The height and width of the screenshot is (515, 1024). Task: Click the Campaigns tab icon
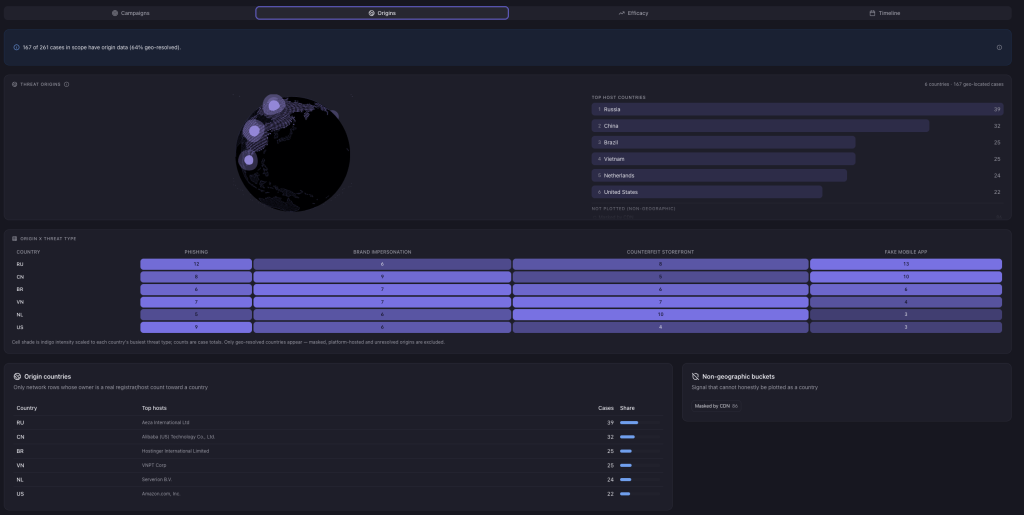click(115, 13)
